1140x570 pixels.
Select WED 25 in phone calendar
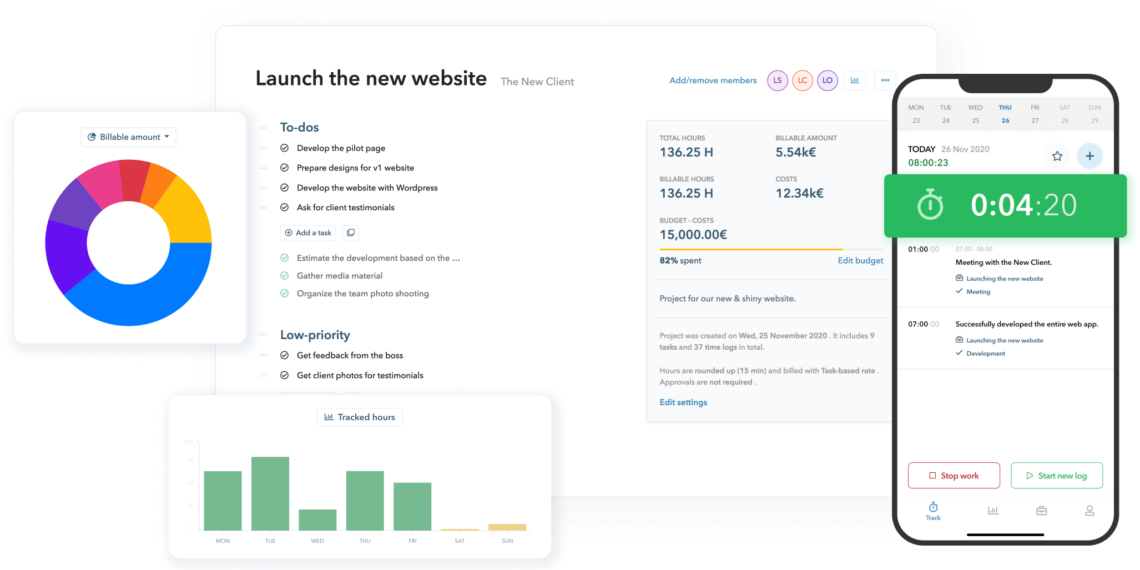tap(976, 114)
